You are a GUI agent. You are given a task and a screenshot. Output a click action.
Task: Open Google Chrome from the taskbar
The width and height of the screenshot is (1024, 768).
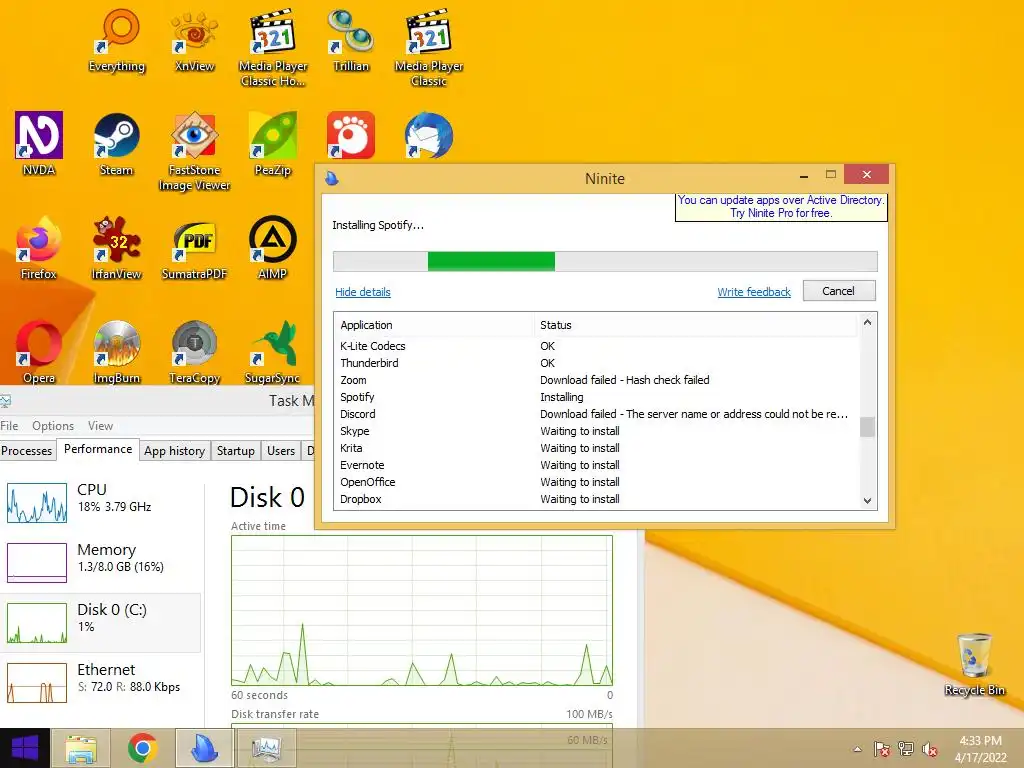click(x=142, y=748)
